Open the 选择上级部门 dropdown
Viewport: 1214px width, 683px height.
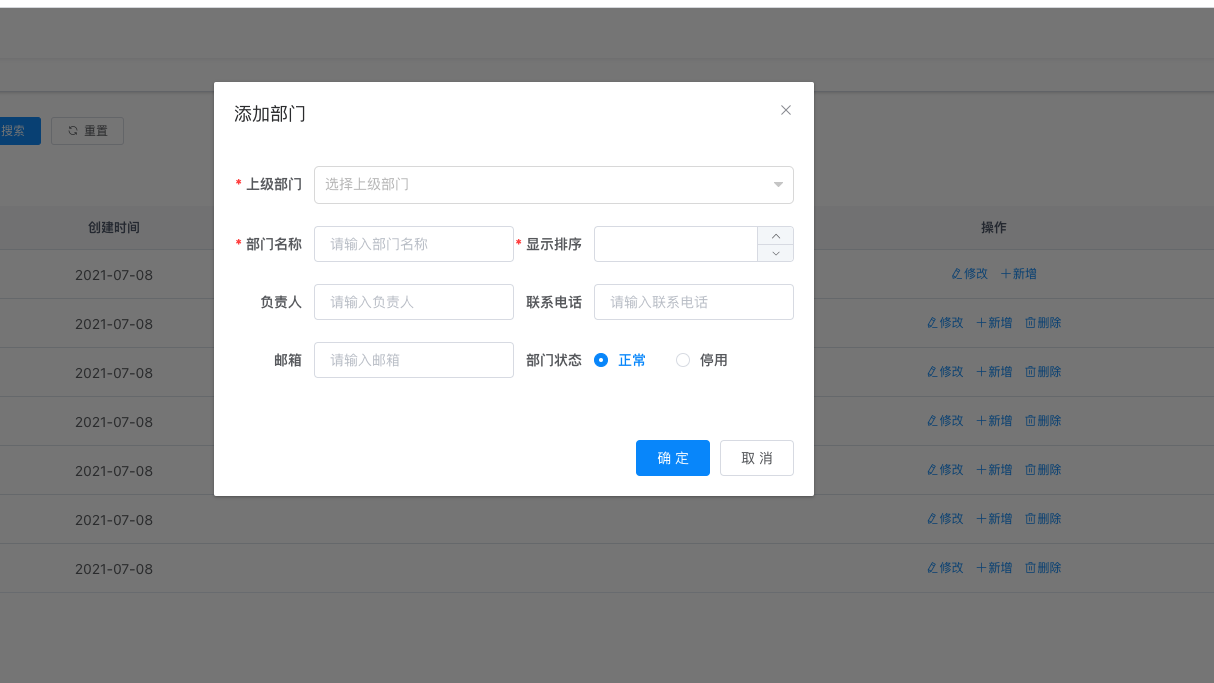click(x=554, y=185)
